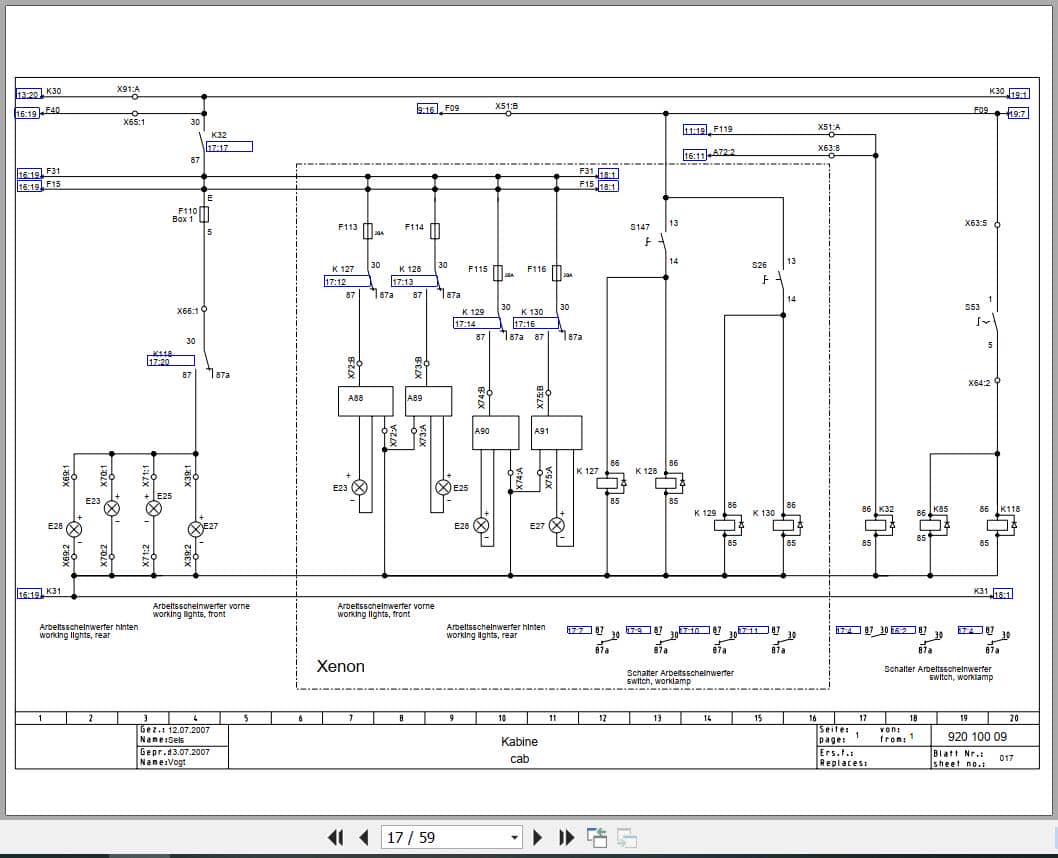This screenshot has width=1058, height=858.
Task: Click the F110 Box 1 fuse label
Action: [x=185, y=214]
